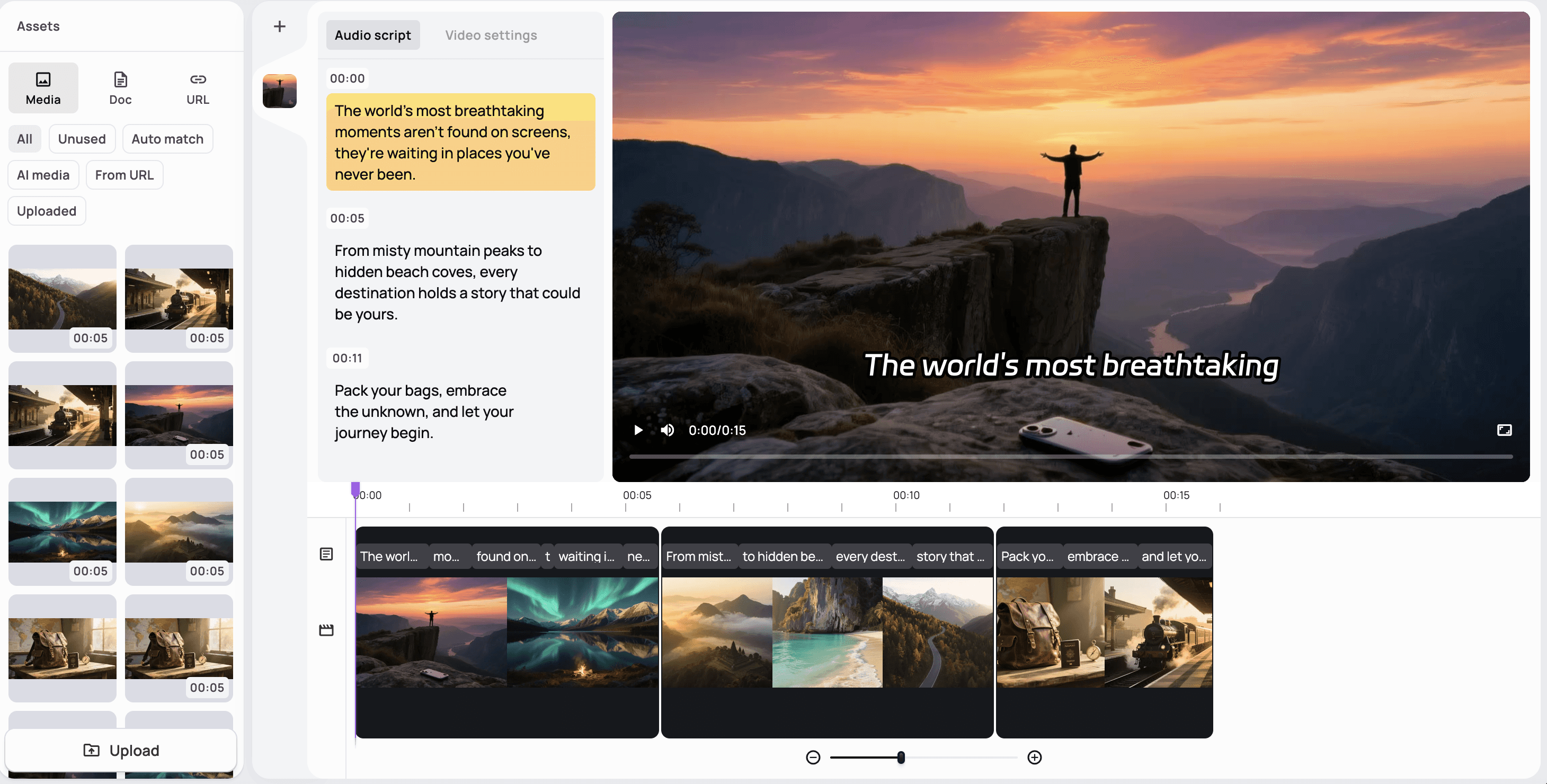The width and height of the screenshot is (1547, 784).
Task: Click the plus icon to add scene
Action: pyautogui.click(x=279, y=26)
